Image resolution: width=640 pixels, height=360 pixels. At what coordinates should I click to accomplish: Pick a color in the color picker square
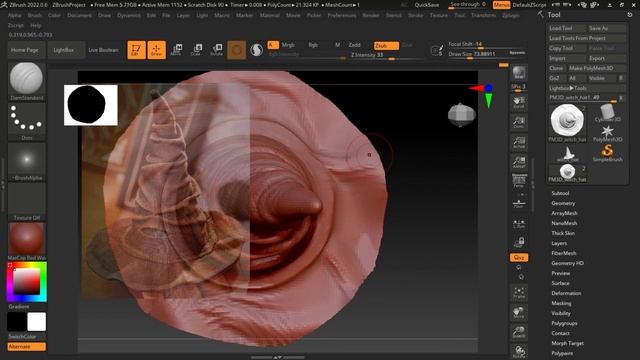[27, 281]
